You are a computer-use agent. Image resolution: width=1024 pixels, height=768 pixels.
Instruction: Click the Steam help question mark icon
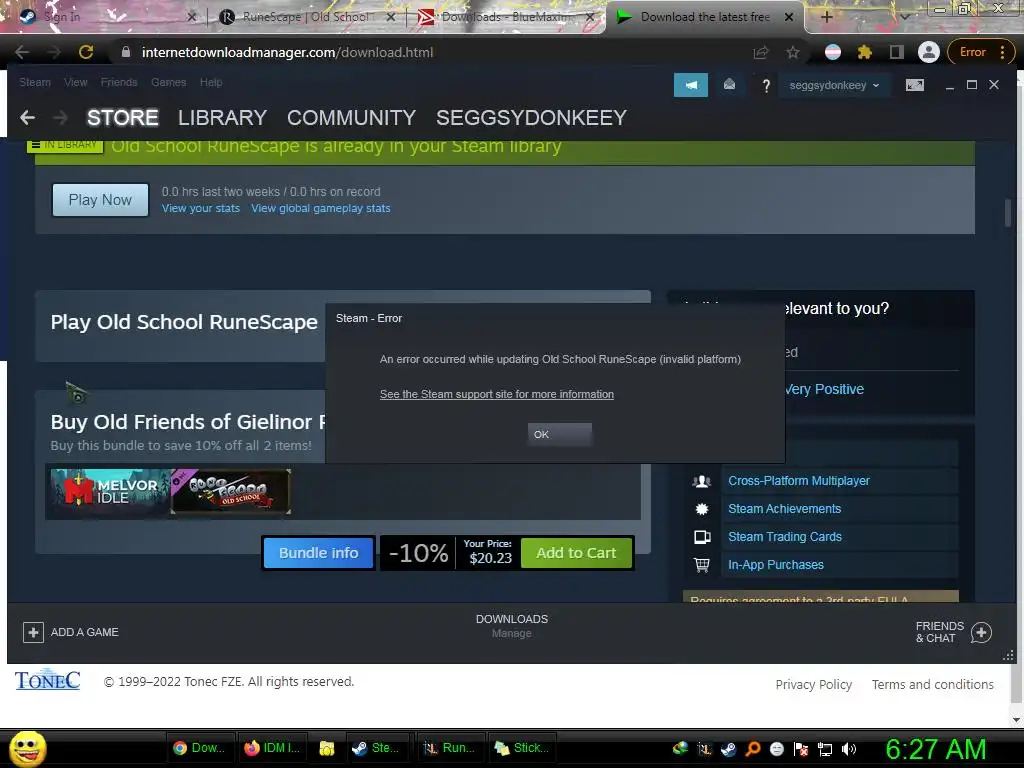click(766, 86)
